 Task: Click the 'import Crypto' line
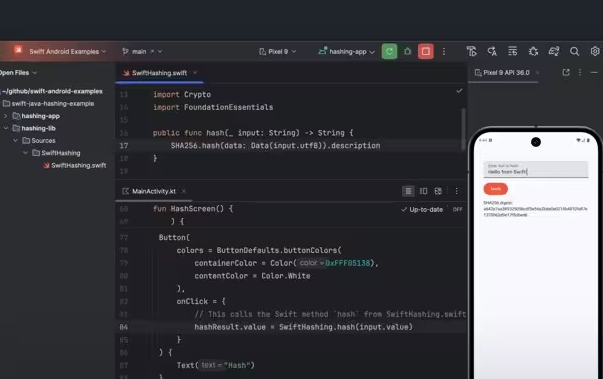(182, 94)
